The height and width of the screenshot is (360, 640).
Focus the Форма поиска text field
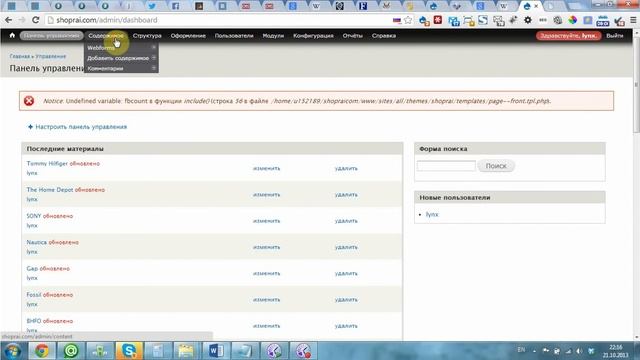coord(446,166)
